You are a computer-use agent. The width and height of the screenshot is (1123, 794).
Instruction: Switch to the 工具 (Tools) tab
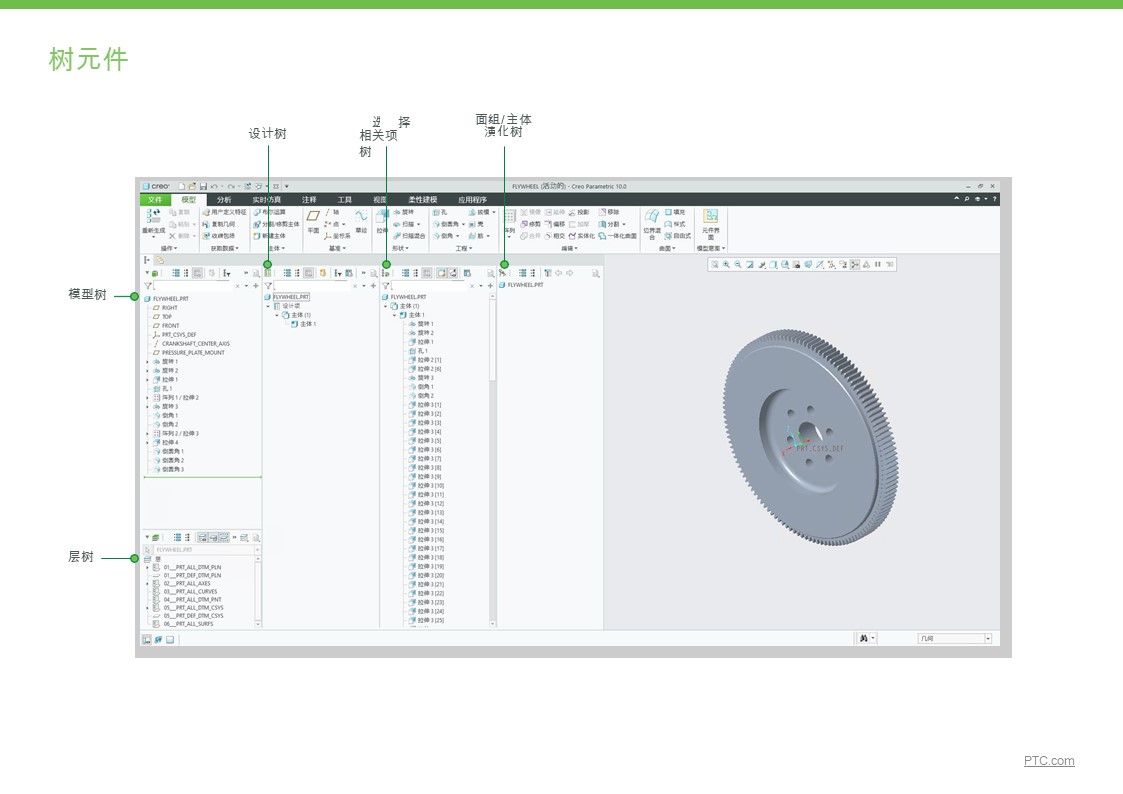(x=344, y=200)
